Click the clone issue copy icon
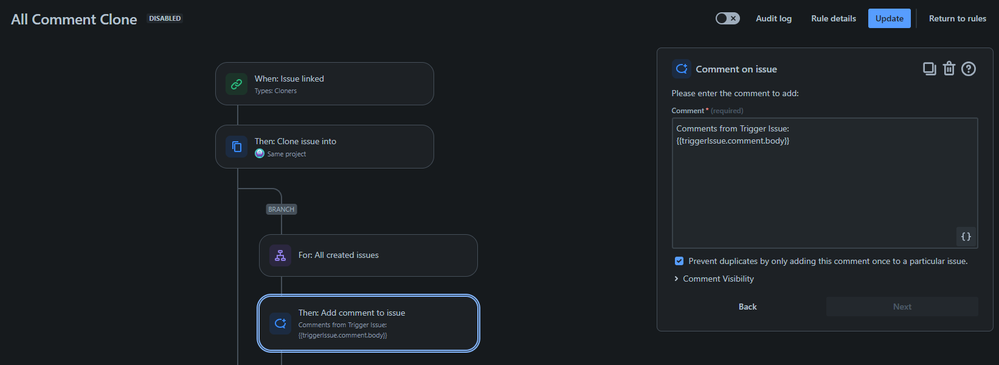This screenshot has width=999, height=365. (x=236, y=147)
